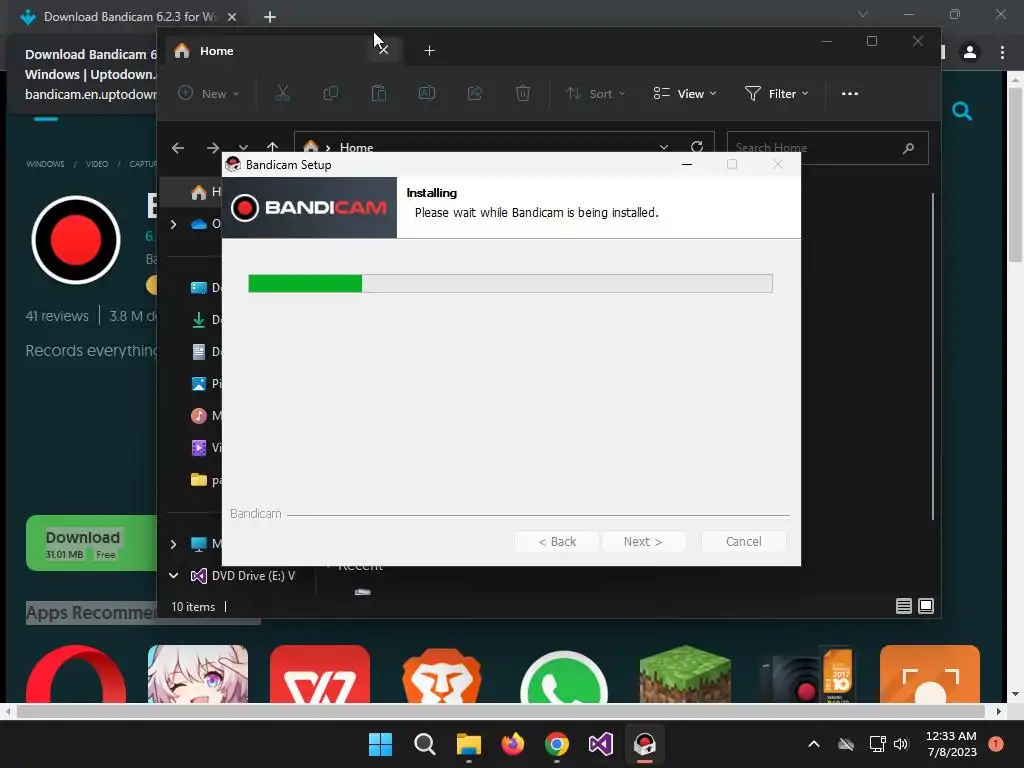Open the Filter dropdown menu
Image resolution: width=1024 pixels, height=768 pixels.
[x=777, y=94]
